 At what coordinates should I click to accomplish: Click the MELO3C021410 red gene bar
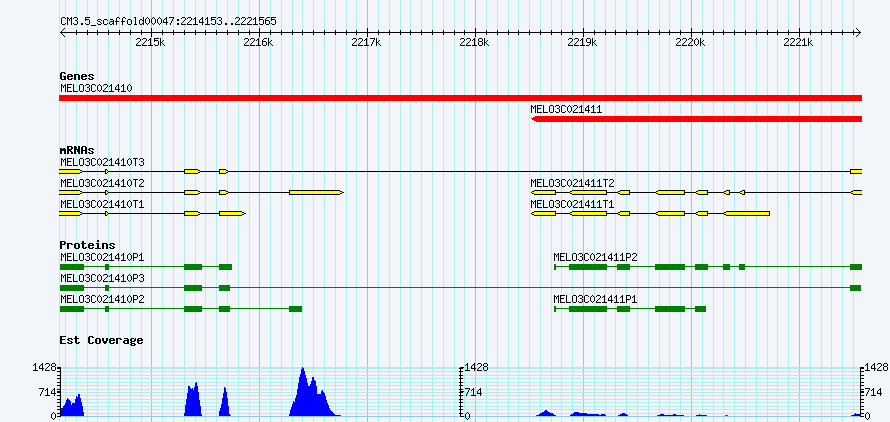point(460,98)
